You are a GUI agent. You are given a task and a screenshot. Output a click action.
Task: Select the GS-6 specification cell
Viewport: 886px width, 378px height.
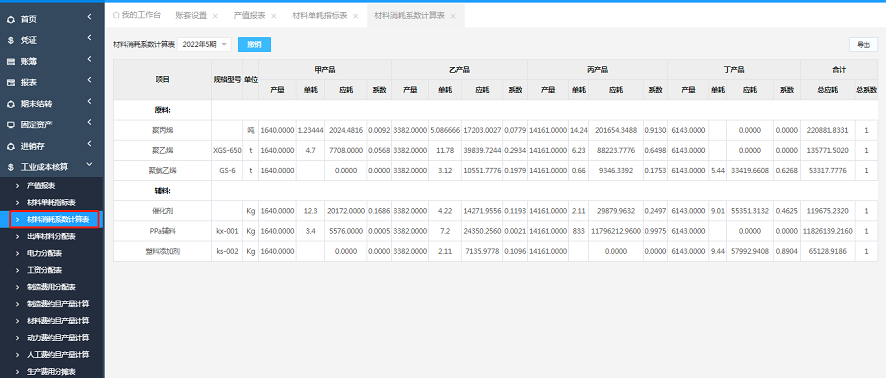coord(227,171)
